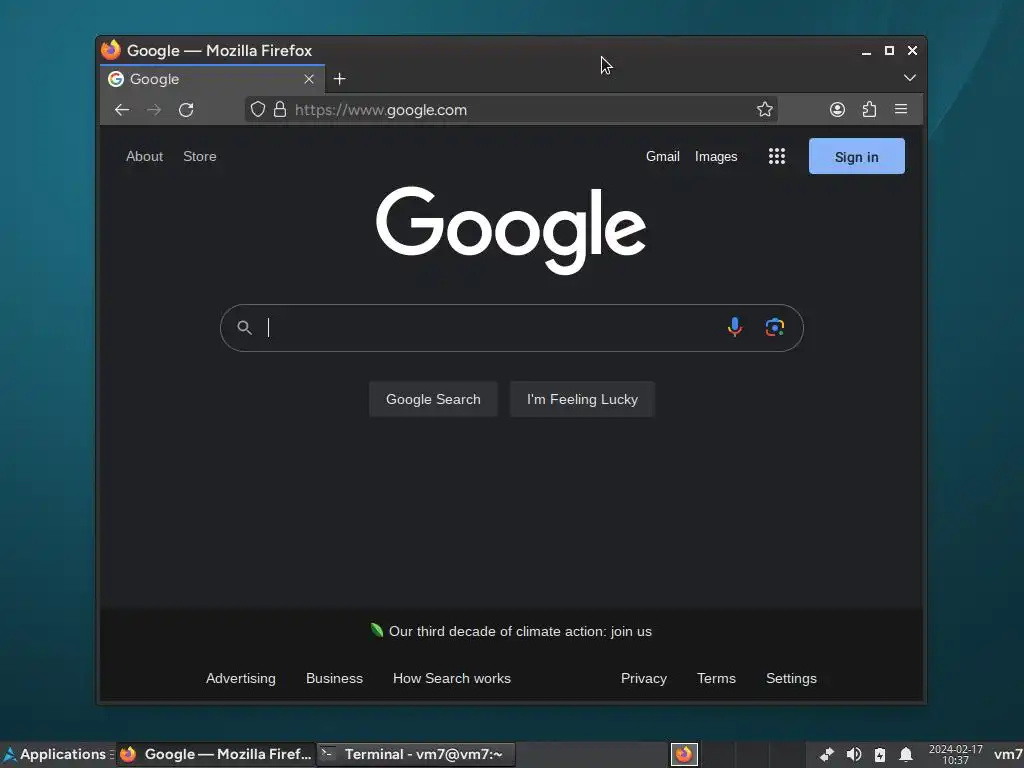
Task: Search by image with Lens icon
Action: [x=775, y=327]
